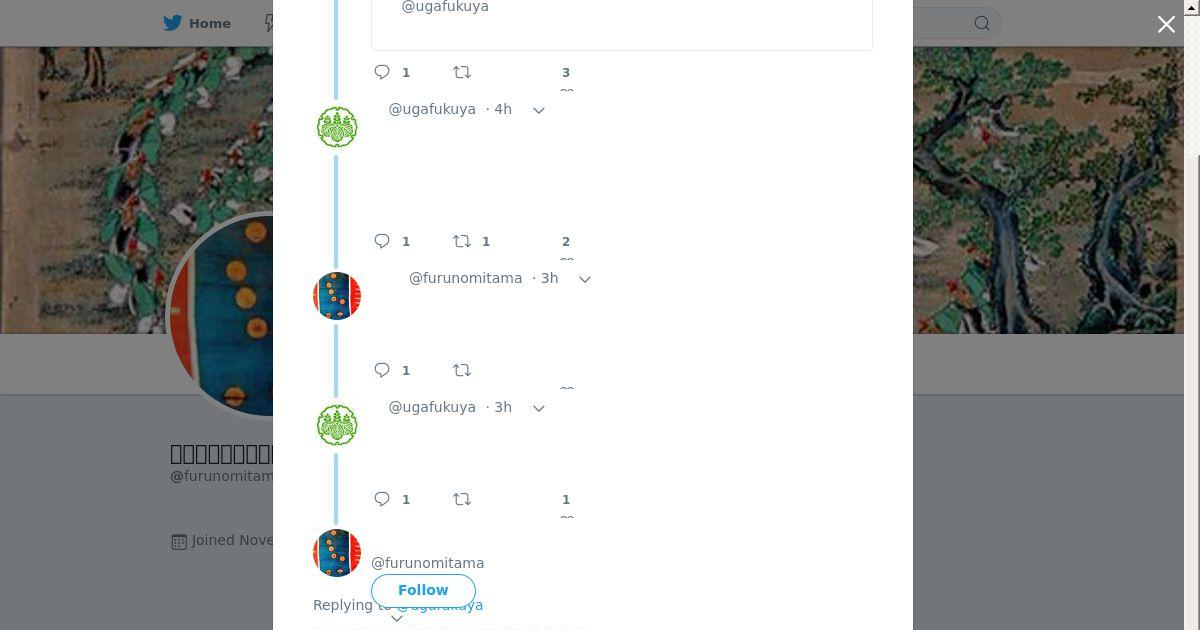
Task: Expand options chevron beside @furunomitama 3h
Action: click(585, 279)
